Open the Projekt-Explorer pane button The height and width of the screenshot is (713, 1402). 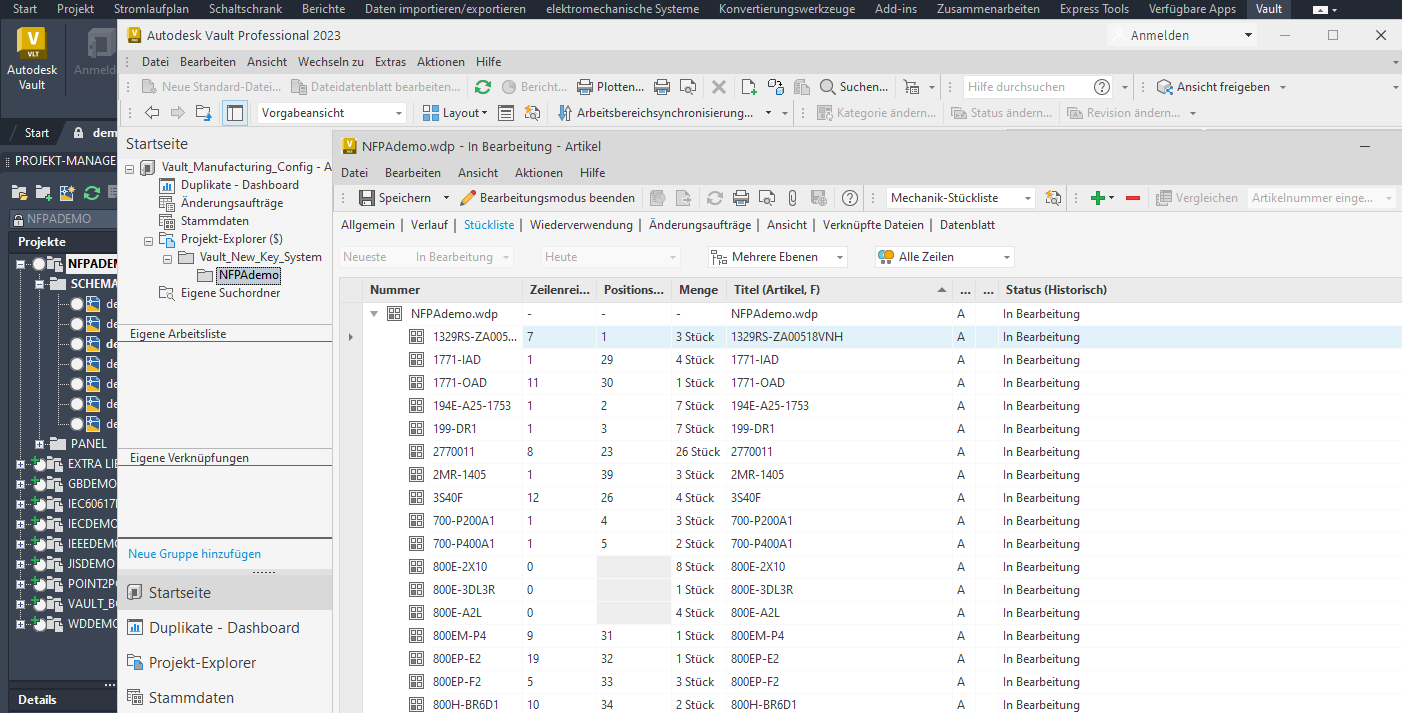225,662
